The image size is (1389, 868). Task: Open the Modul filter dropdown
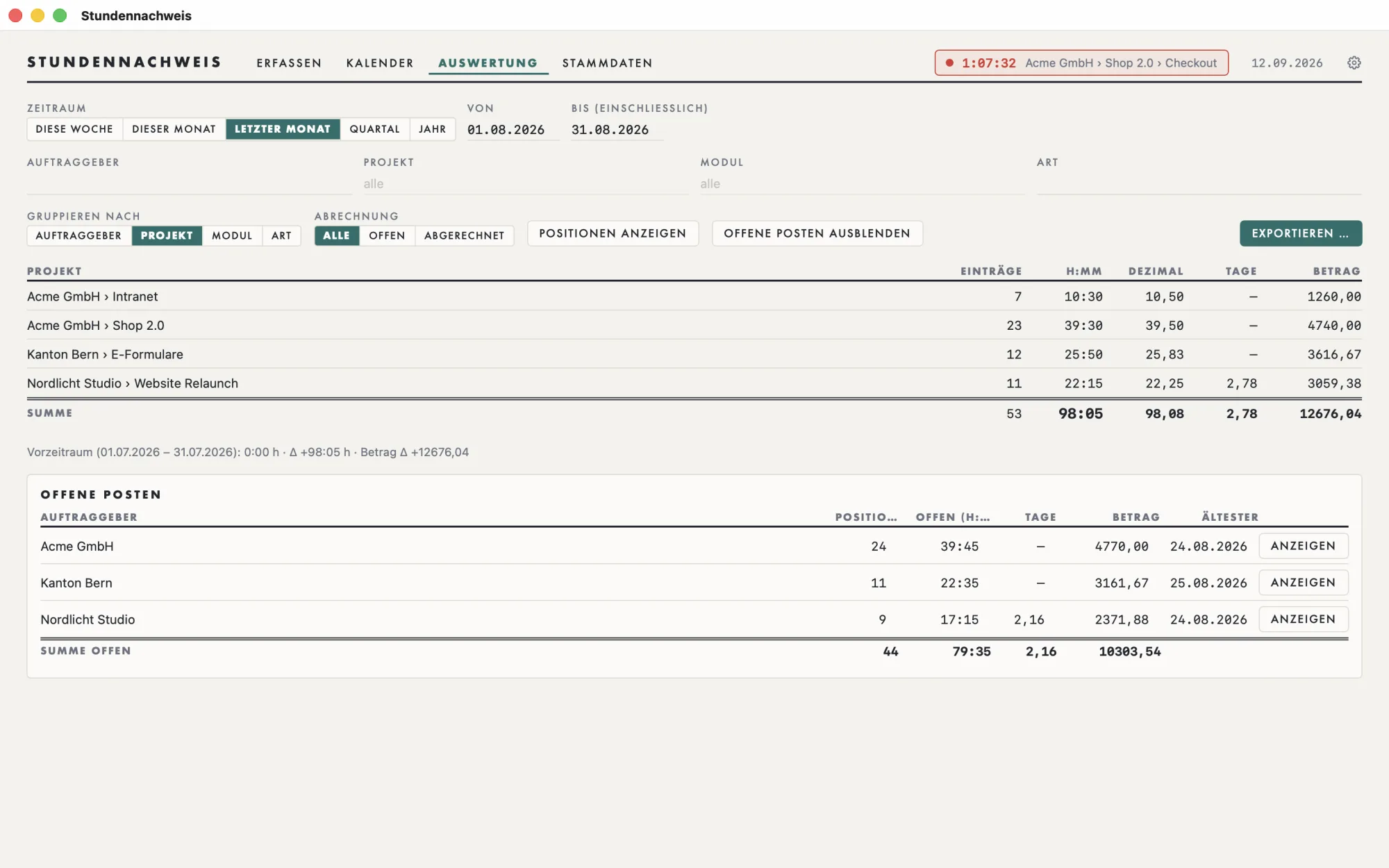coord(863,183)
